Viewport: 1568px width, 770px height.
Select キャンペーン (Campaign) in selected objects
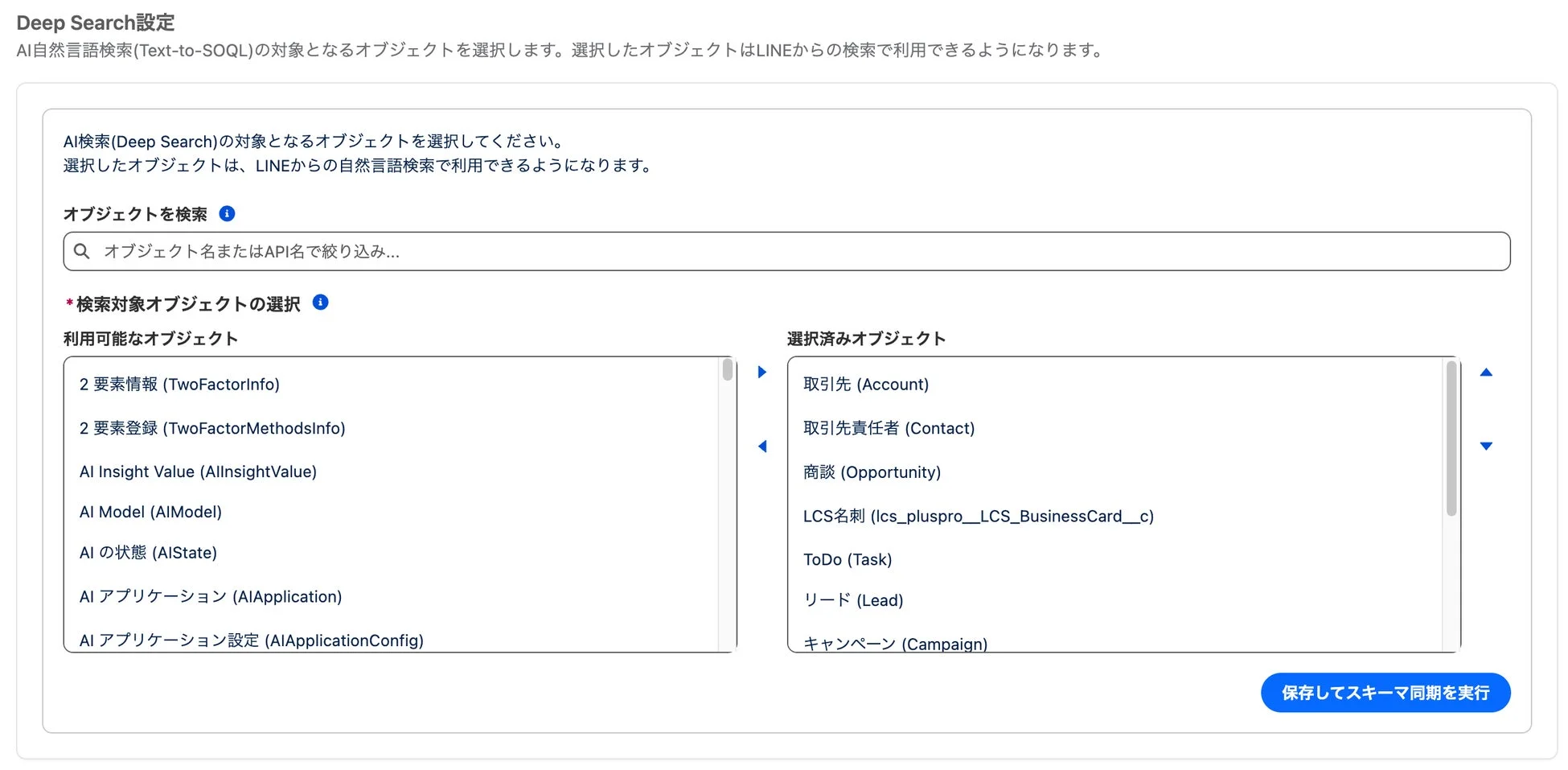pyautogui.click(x=894, y=642)
